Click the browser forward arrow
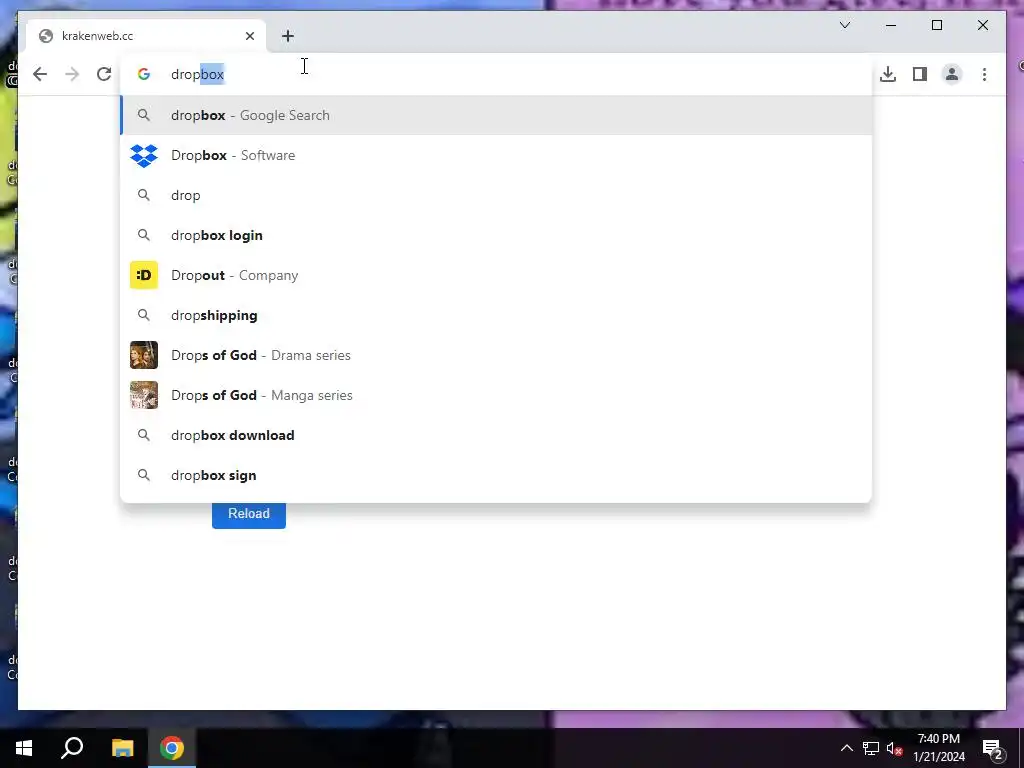The height and width of the screenshot is (768, 1024). coord(72,74)
